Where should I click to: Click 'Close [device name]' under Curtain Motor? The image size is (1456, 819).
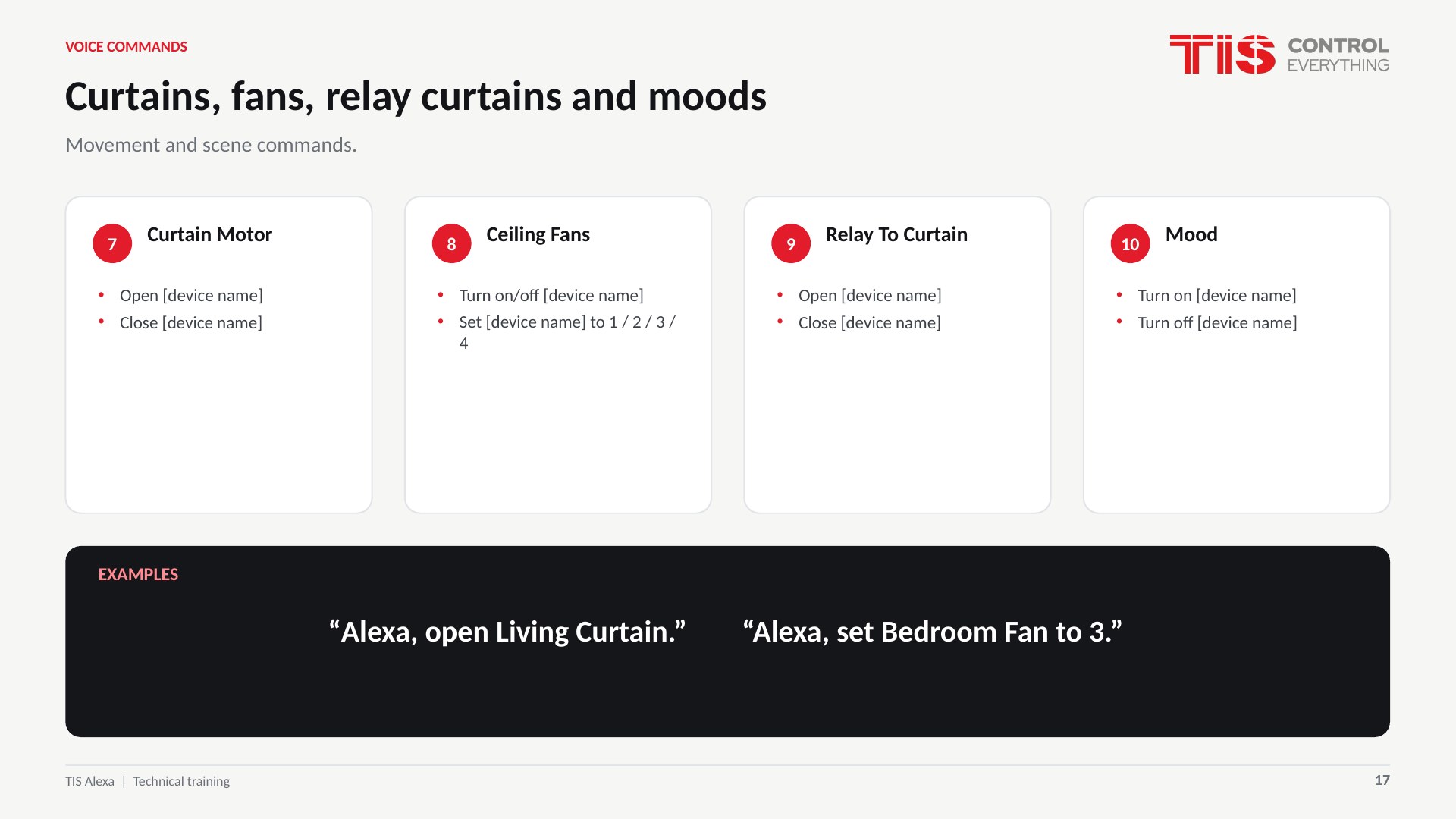191,323
